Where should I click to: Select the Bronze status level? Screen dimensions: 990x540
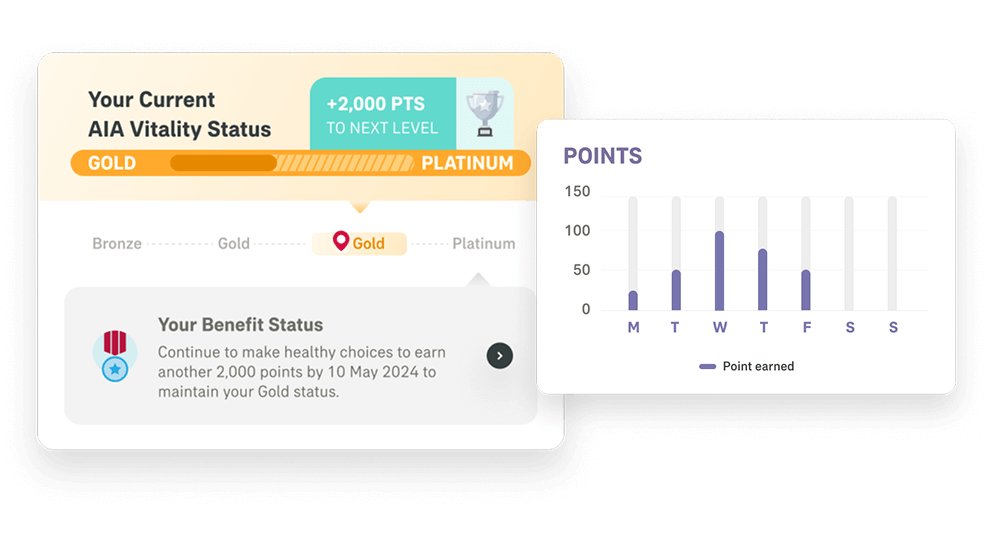tap(117, 243)
